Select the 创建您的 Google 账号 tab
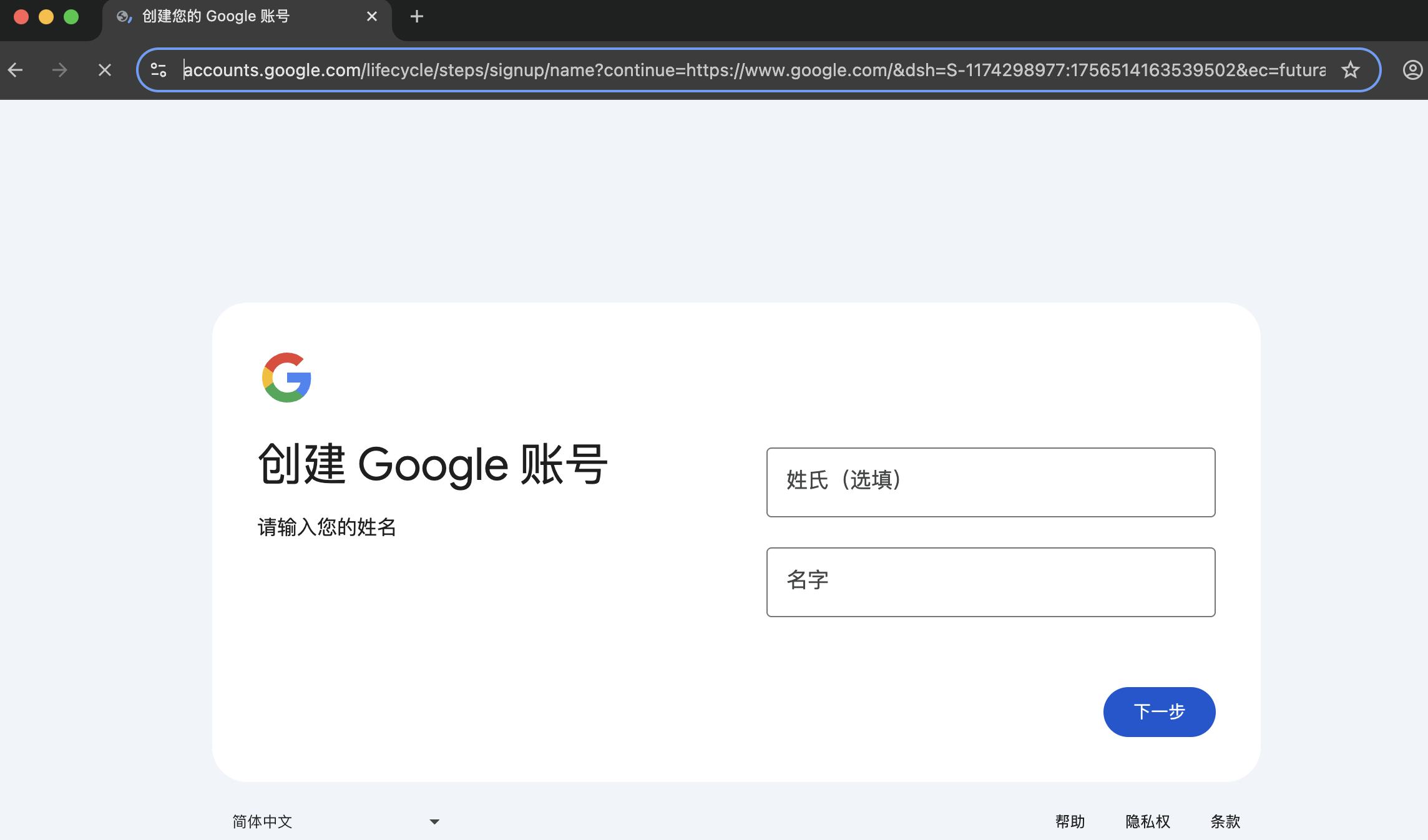Viewport: 1428px width, 840px height. 247,17
